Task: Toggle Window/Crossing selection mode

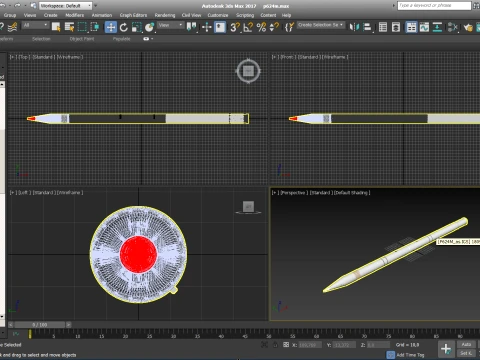Action: (x=95, y=27)
